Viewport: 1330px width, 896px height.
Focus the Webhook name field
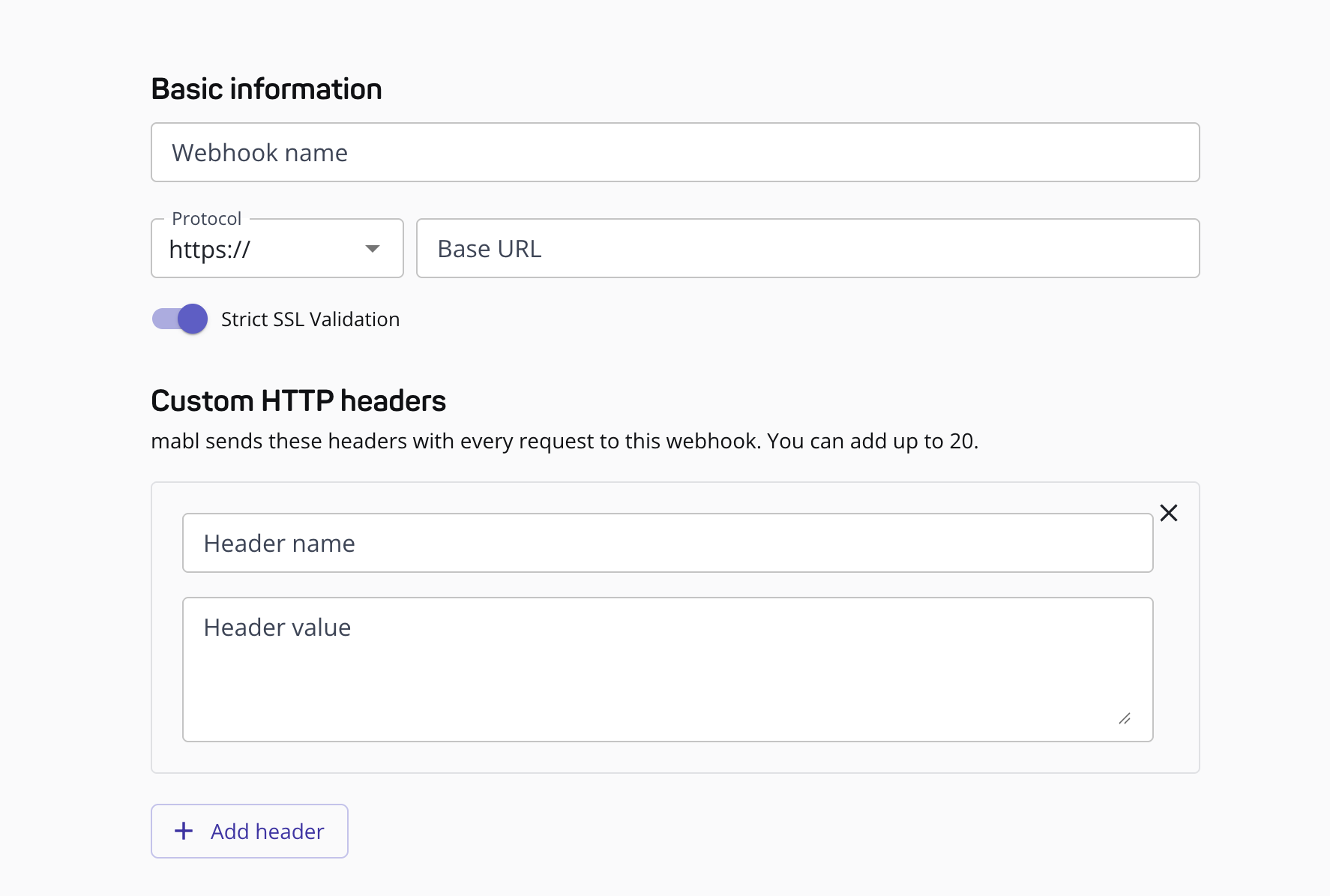(x=675, y=152)
